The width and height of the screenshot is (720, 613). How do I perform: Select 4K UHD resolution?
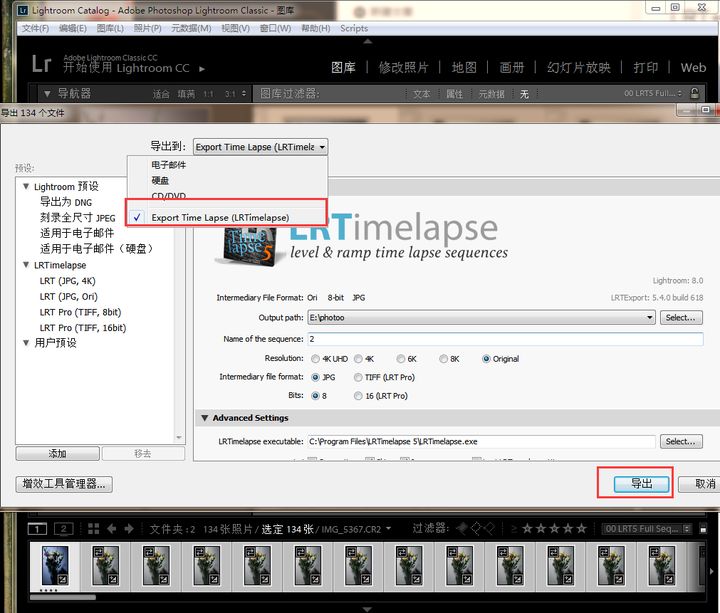pyautogui.click(x=315, y=359)
